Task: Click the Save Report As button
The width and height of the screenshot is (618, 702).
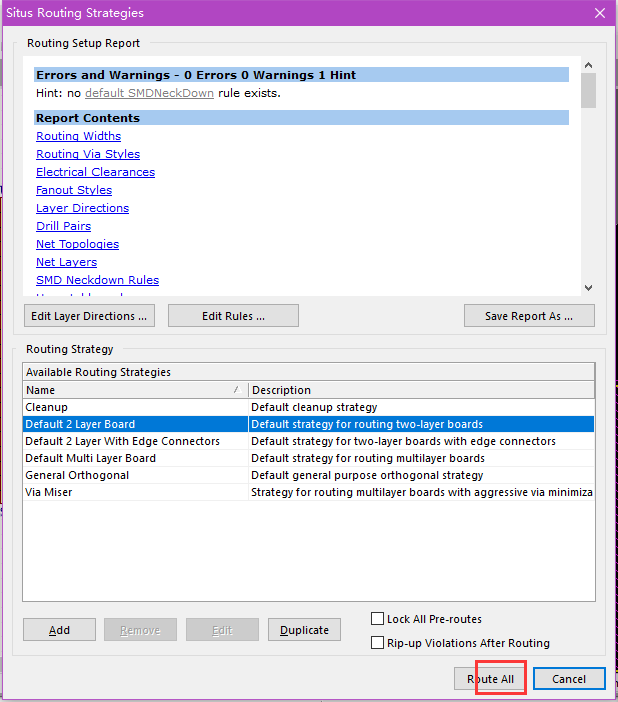Action: pyautogui.click(x=529, y=316)
